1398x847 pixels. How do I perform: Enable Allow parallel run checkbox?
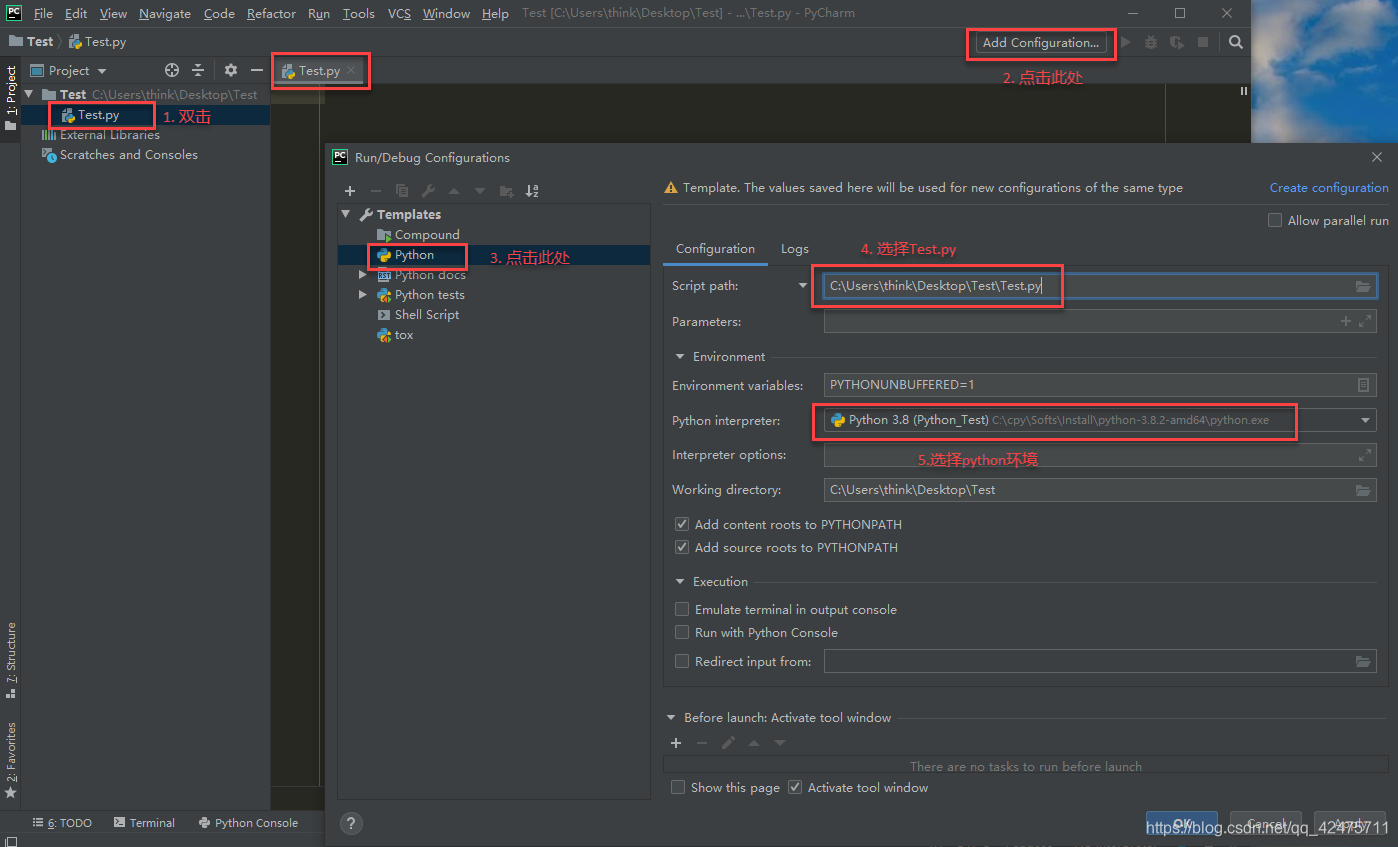click(1275, 220)
